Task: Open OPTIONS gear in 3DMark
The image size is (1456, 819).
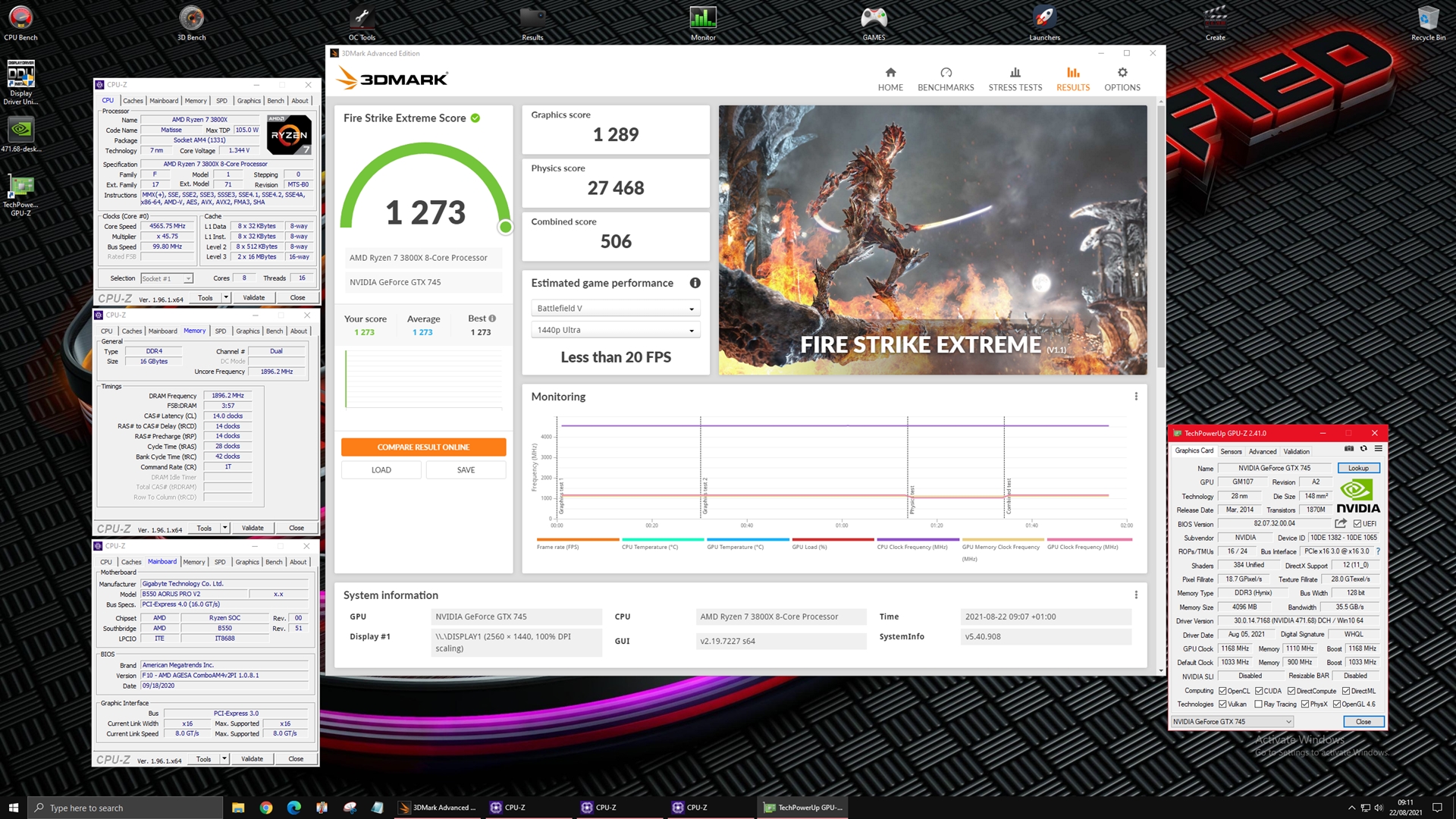Action: [x=1122, y=72]
